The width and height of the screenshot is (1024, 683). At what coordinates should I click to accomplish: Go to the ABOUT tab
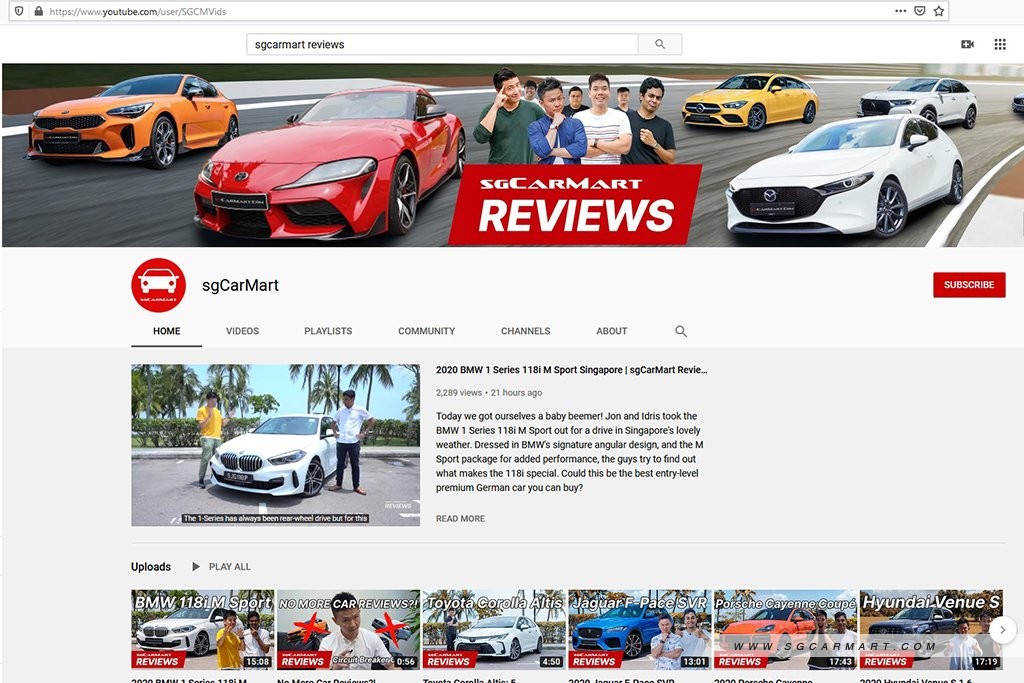point(611,331)
